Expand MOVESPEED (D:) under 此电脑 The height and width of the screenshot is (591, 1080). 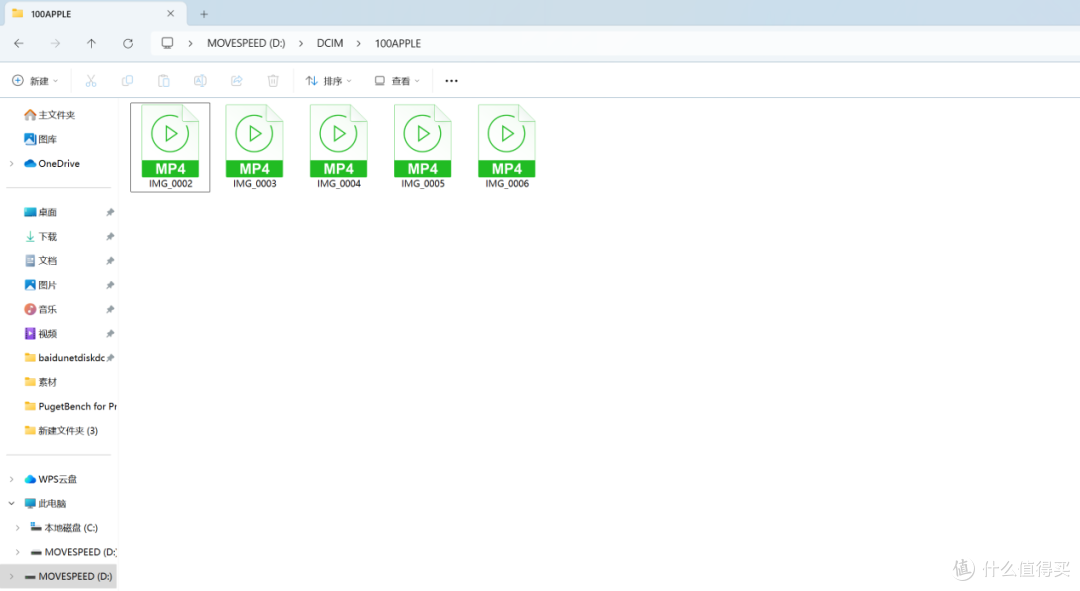tap(18, 552)
